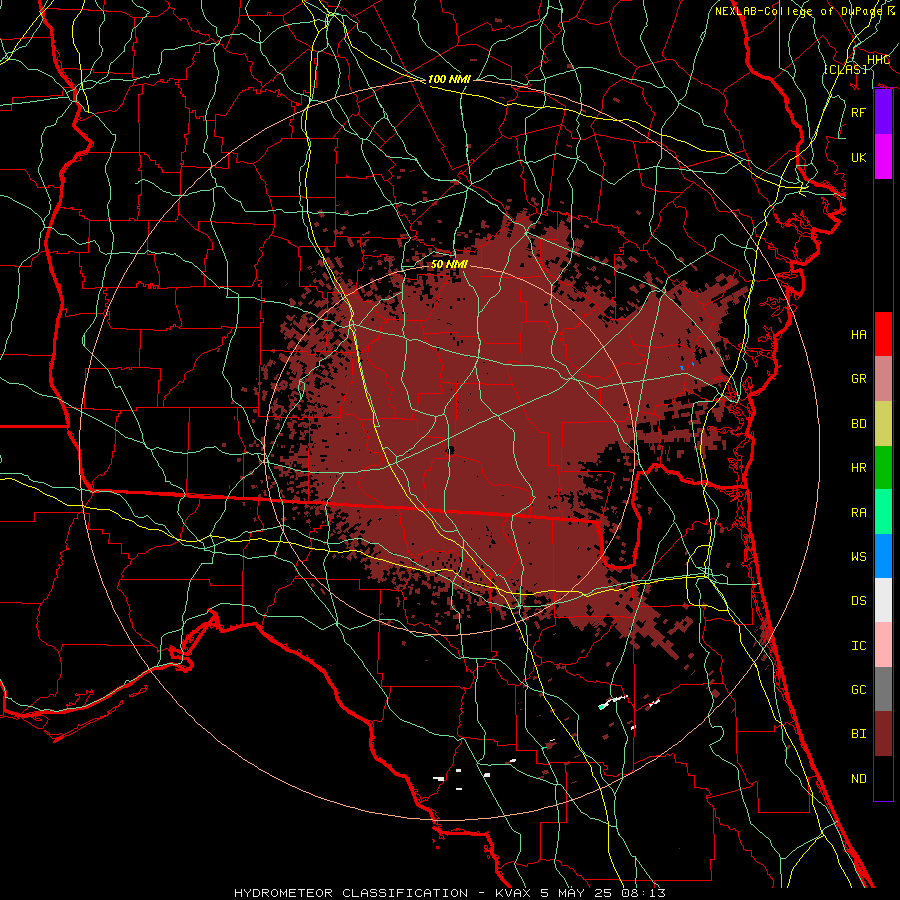Click the "ND" legend label

[858, 779]
